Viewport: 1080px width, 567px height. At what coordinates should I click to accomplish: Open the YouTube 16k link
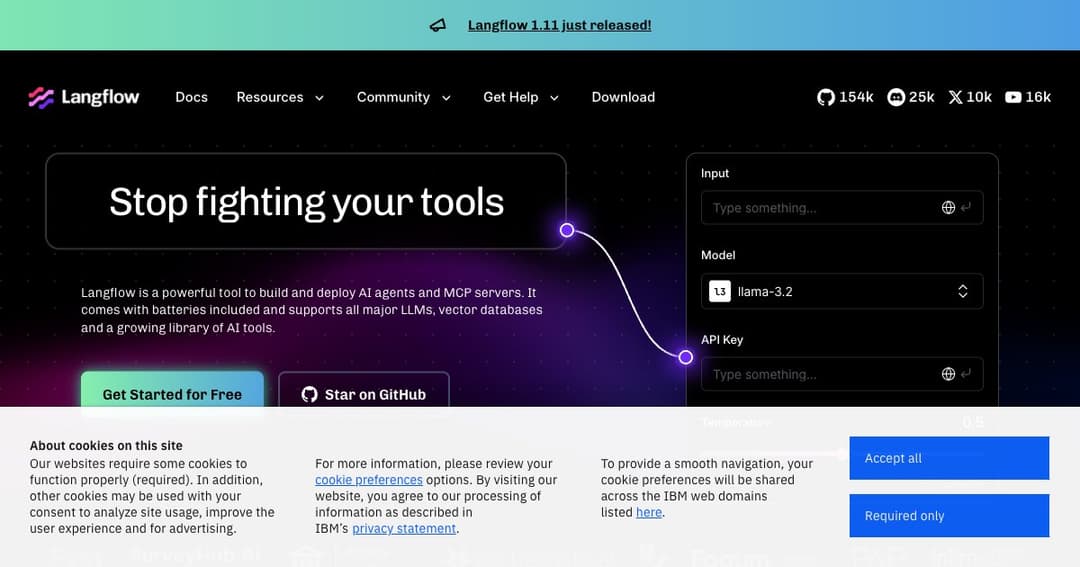(1028, 97)
